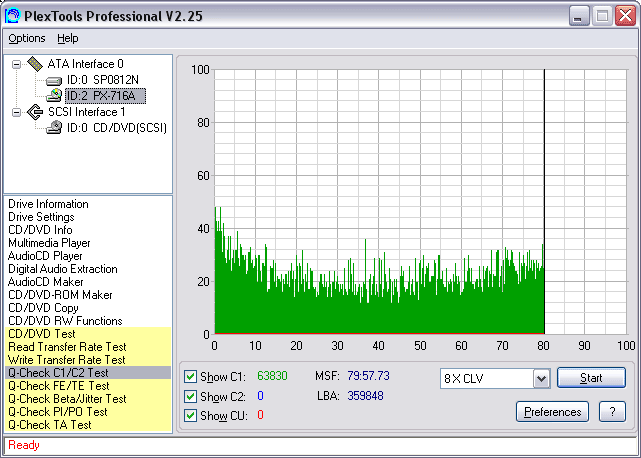Toggle the Show C1 checkbox
Screen dimensions: 641x458
point(190,377)
